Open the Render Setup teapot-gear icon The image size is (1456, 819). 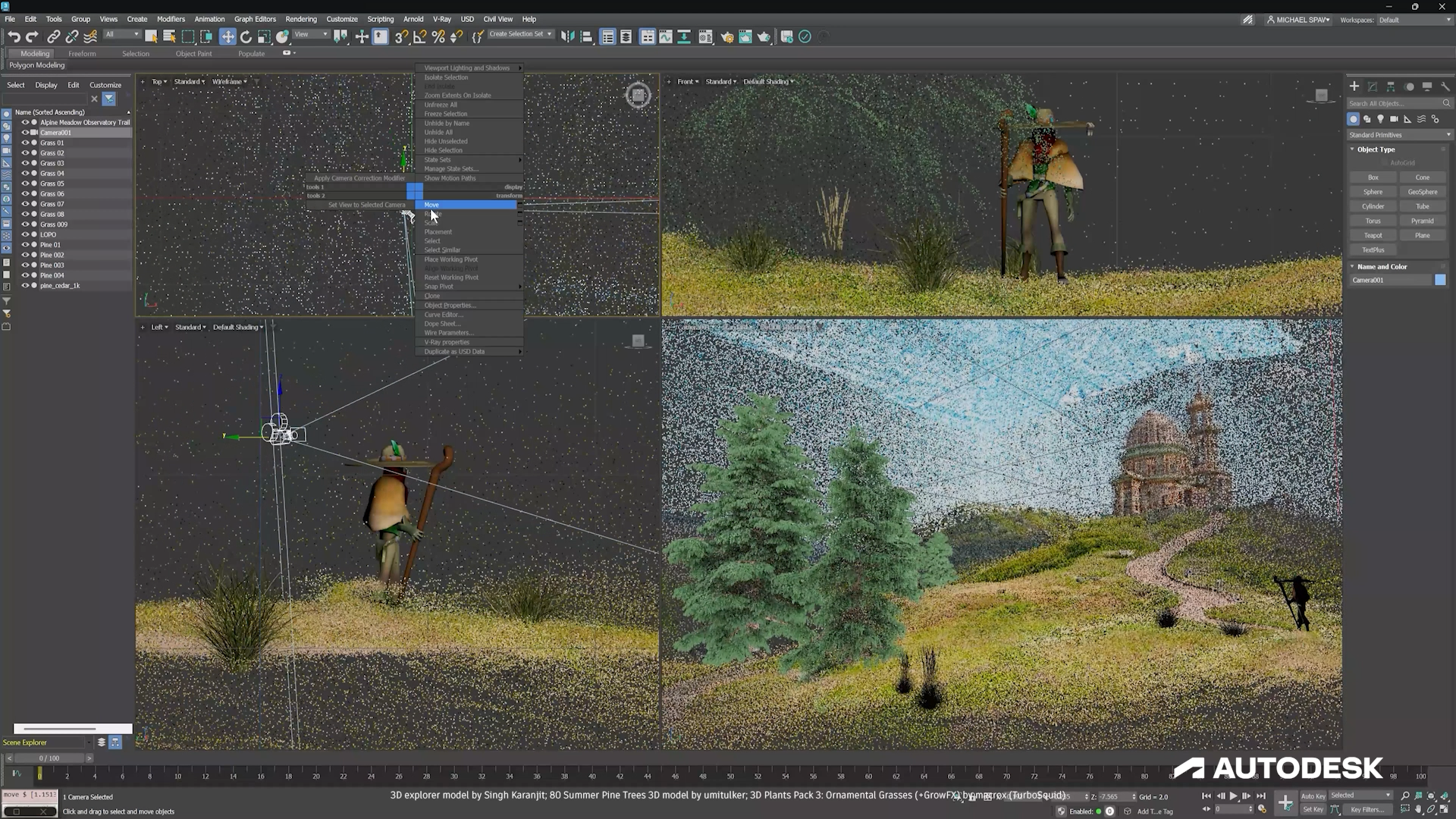tap(726, 36)
